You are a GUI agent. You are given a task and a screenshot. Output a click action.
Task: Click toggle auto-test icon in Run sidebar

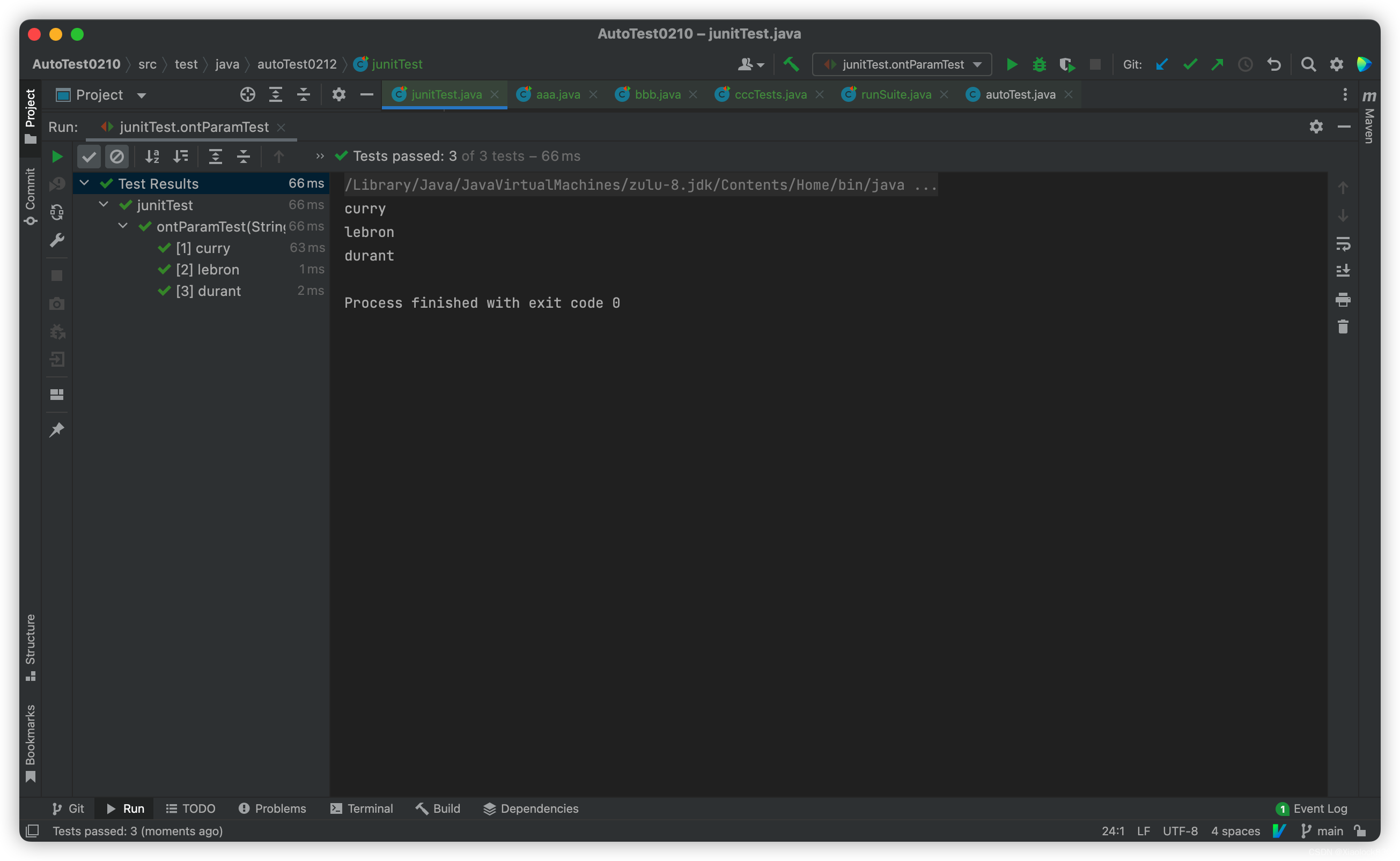tap(57, 212)
